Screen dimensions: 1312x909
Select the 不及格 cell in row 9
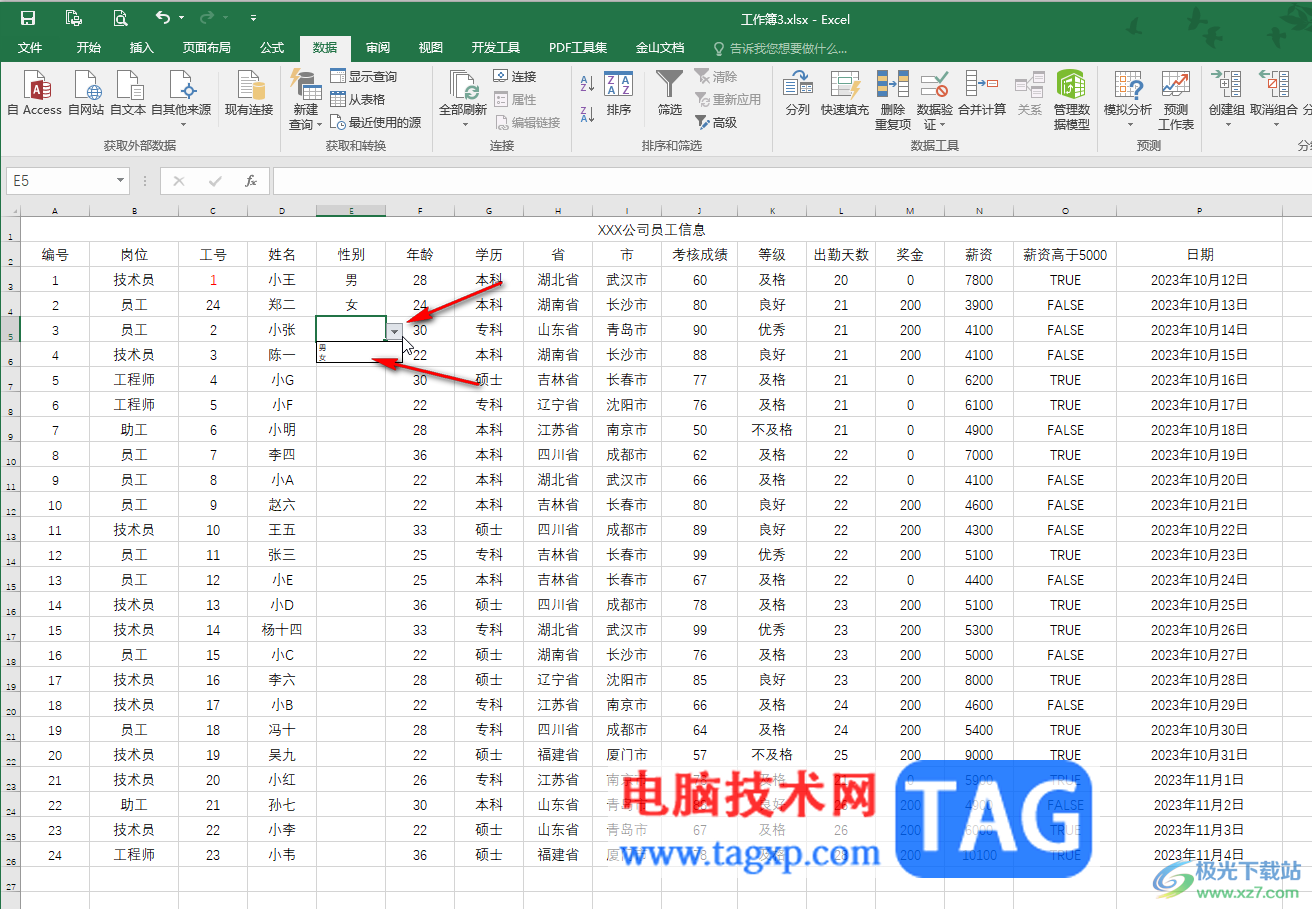(772, 430)
